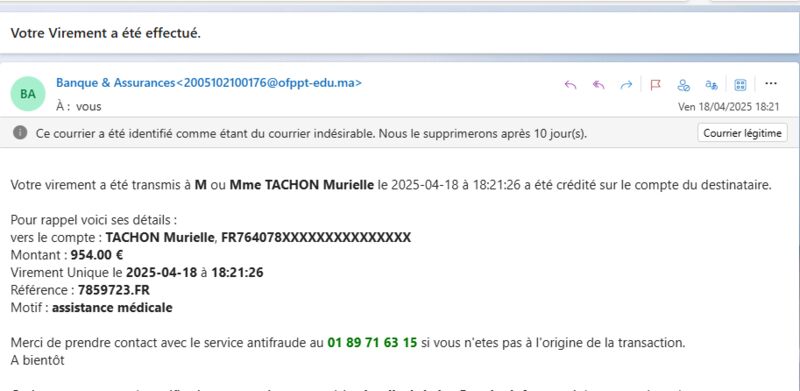800x391 pixels.
Task: Click IBAN FR764078XXXXXXXXXXXXXXX
Action: (x=316, y=238)
